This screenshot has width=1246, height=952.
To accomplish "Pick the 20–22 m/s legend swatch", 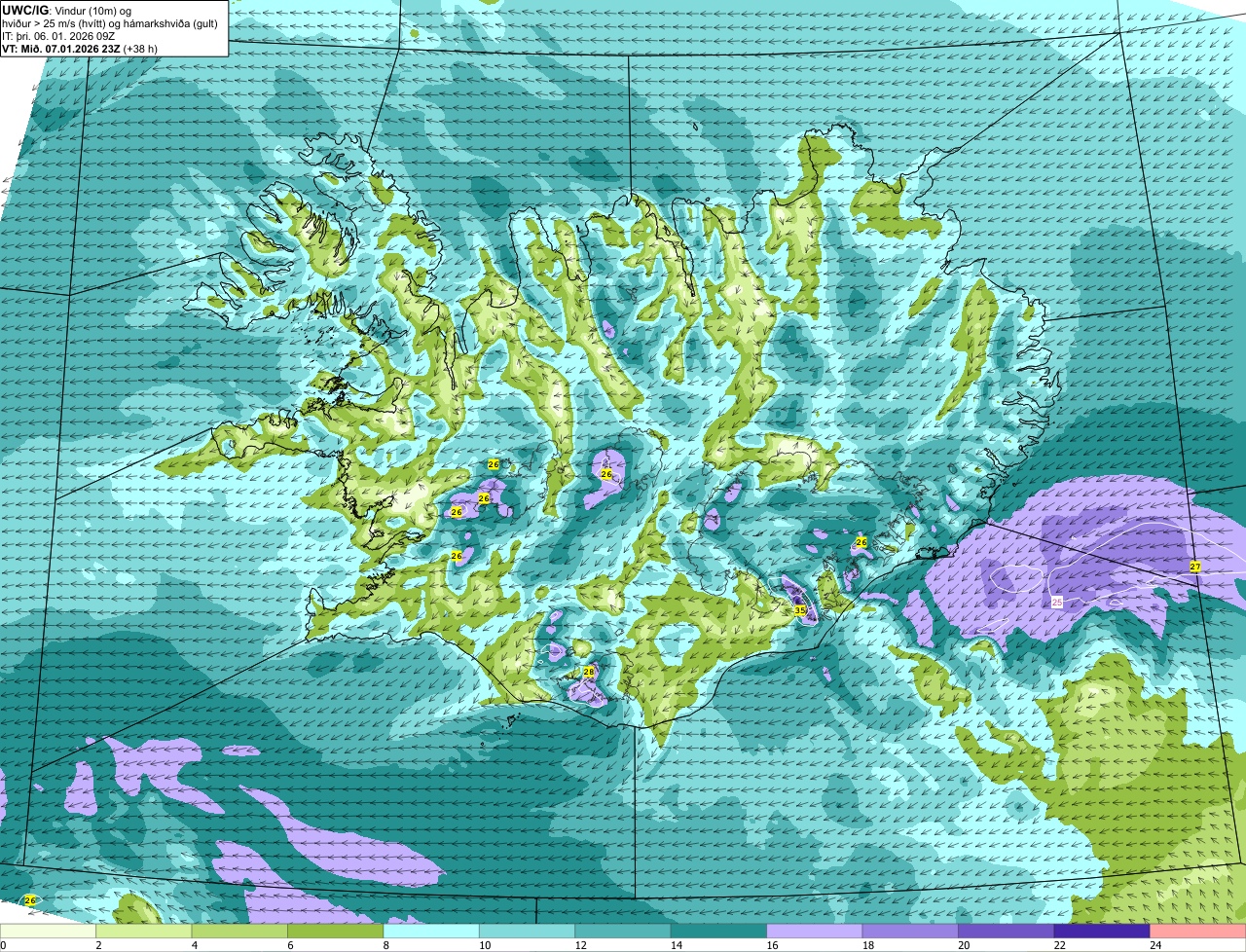I will point(1007,932).
